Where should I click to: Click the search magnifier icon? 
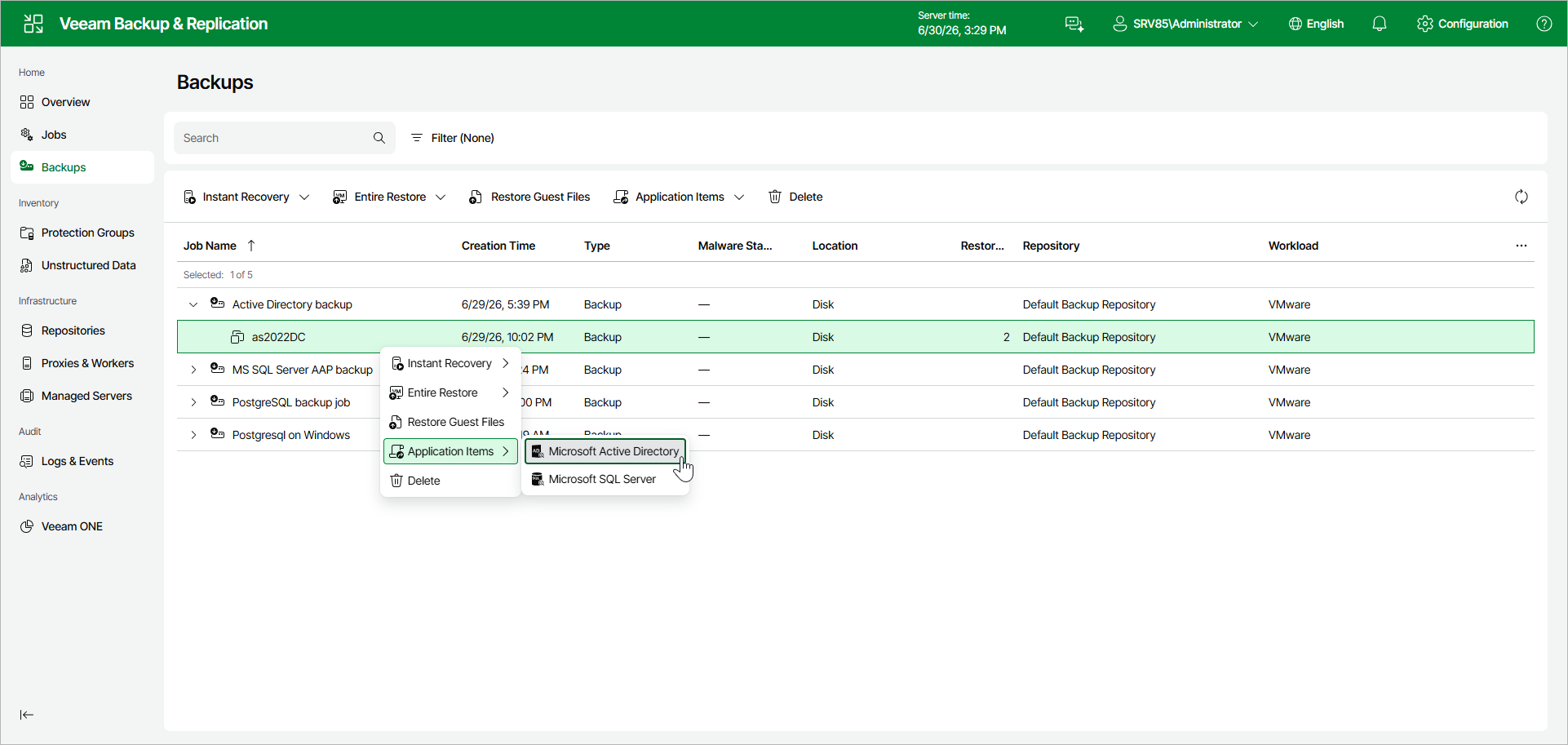(x=379, y=138)
